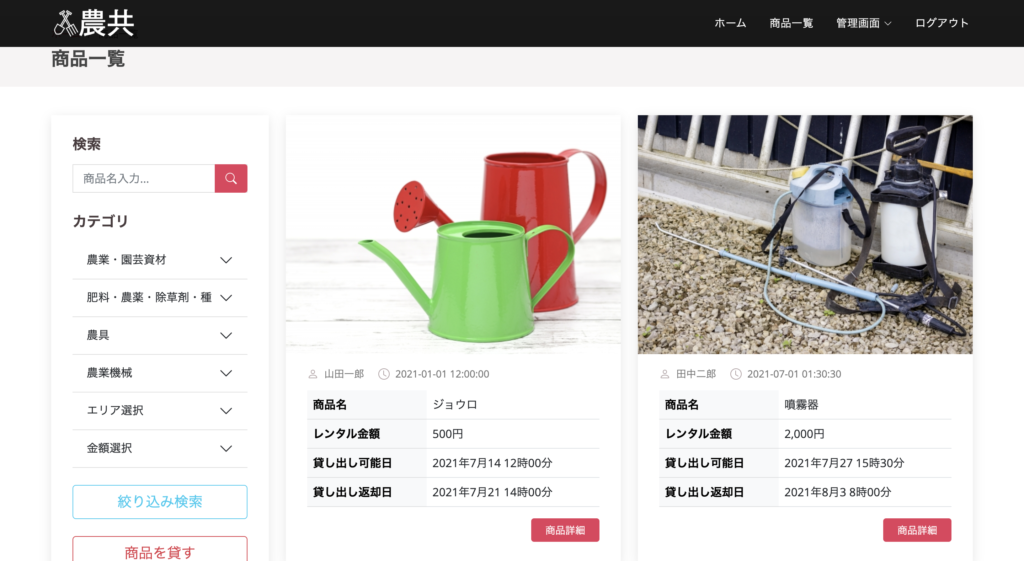Click the clock icon beside 2021-01-01 date
This screenshot has width=1024, height=561.
click(384, 374)
